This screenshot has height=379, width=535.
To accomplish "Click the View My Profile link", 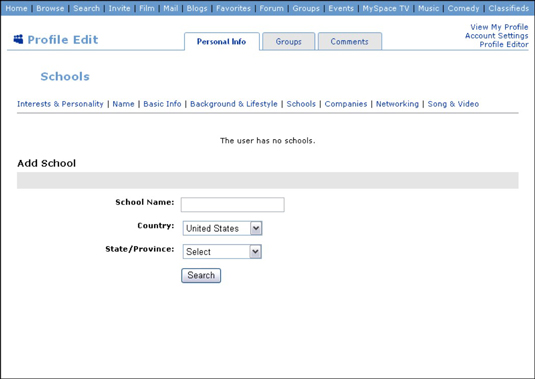I will point(499,27).
